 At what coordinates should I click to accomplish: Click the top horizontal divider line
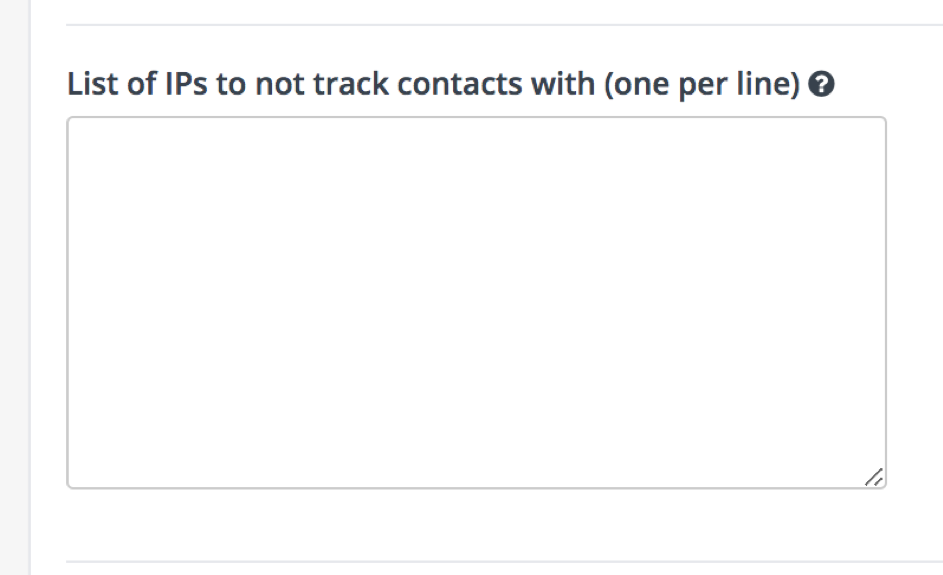(x=504, y=25)
